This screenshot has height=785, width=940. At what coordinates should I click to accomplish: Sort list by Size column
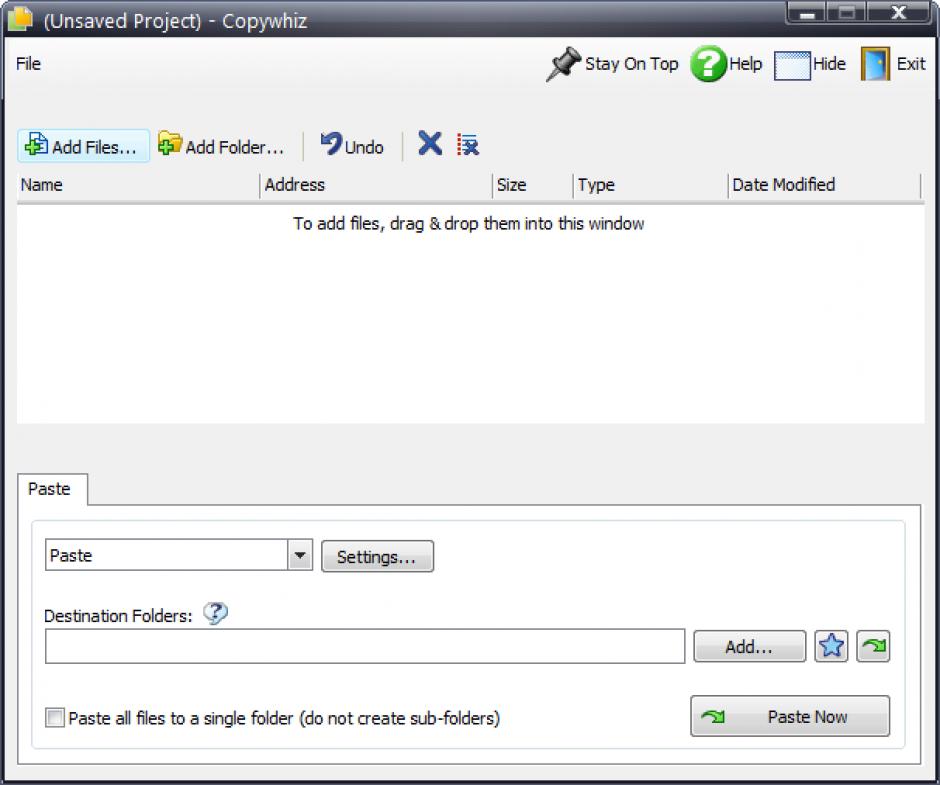point(532,185)
